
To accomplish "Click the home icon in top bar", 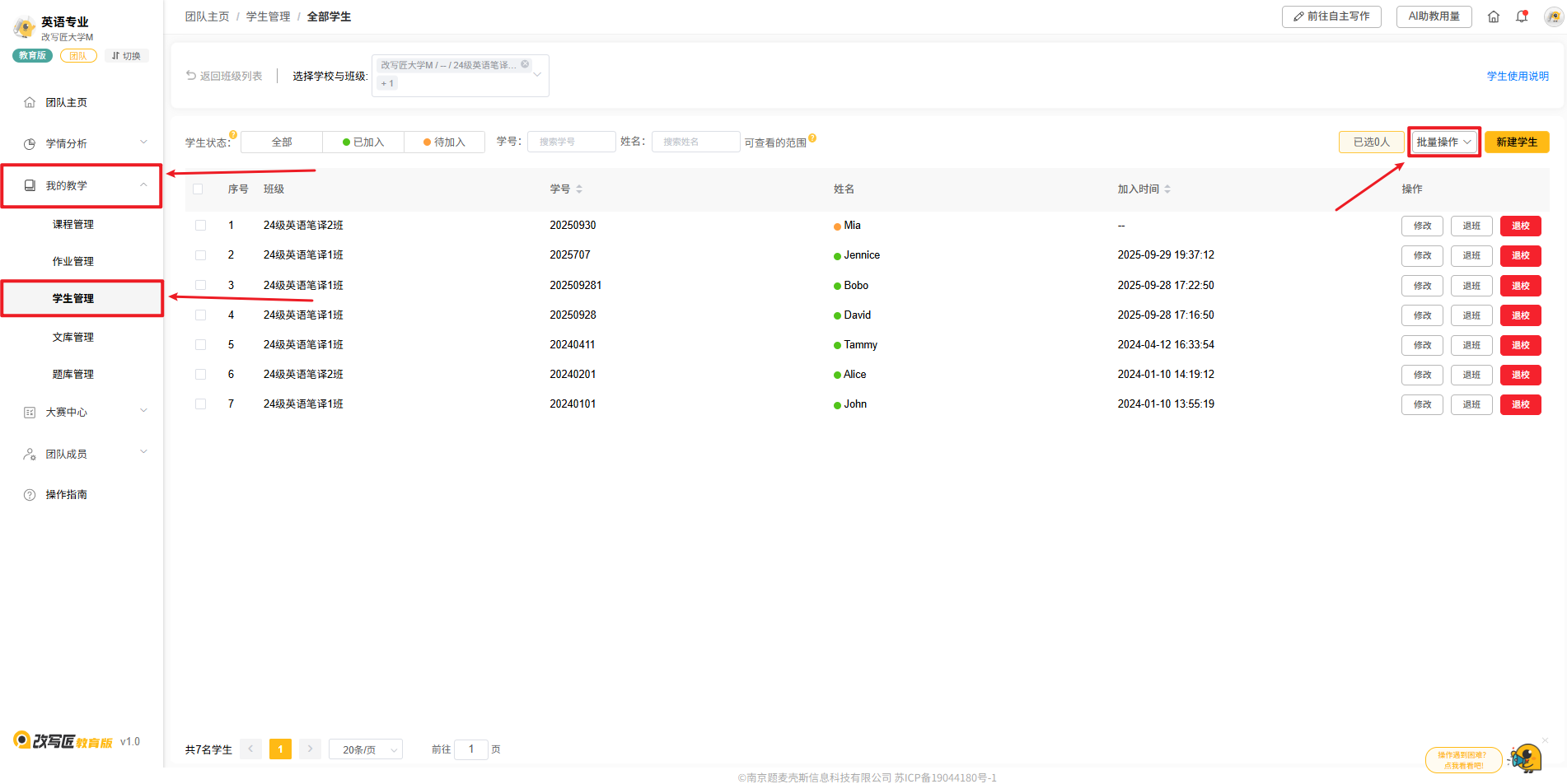I will [x=1493, y=16].
